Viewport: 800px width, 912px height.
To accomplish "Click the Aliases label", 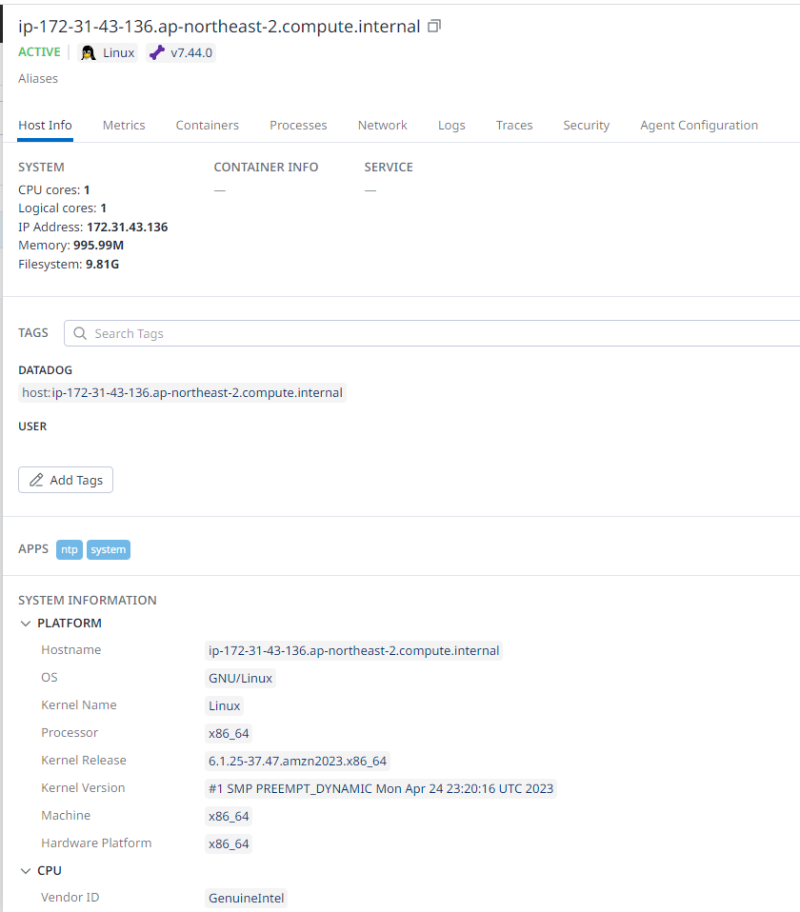I will [x=38, y=79].
